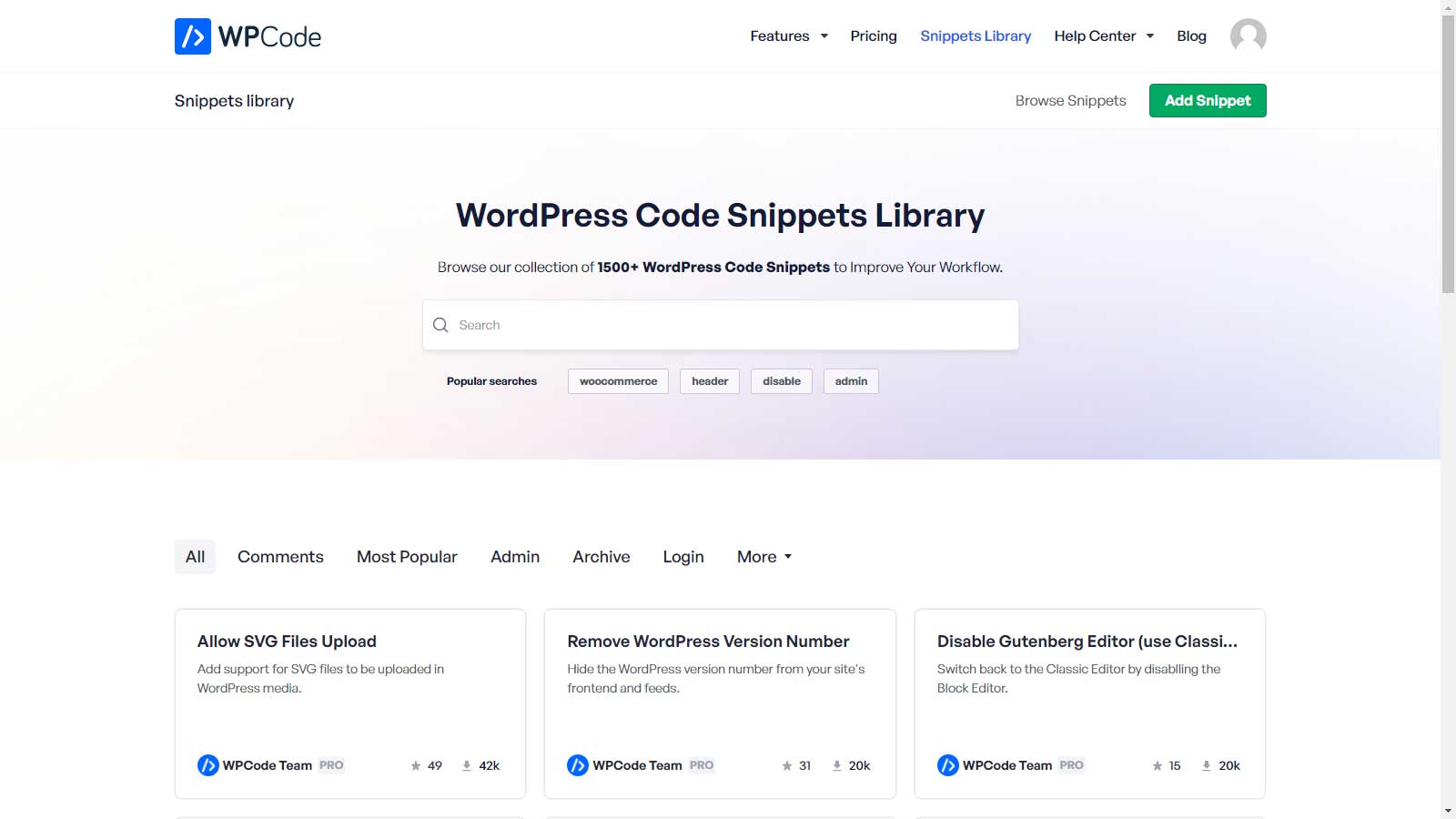Open the Blog nav link
This screenshot has width=1456, height=819.
pyautogui.click(x=1191, y=36)
